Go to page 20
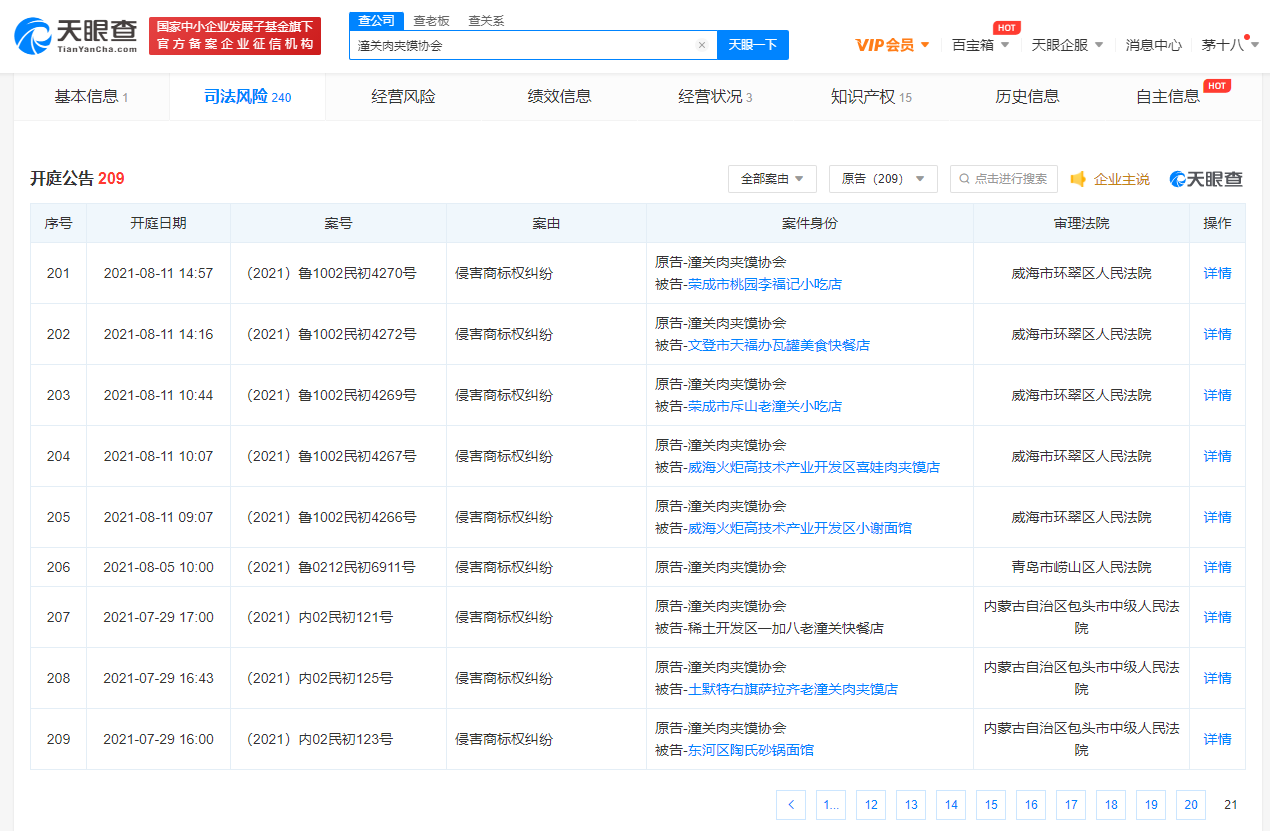Viewport: 1270px width, 831px height. [1191, 805]
